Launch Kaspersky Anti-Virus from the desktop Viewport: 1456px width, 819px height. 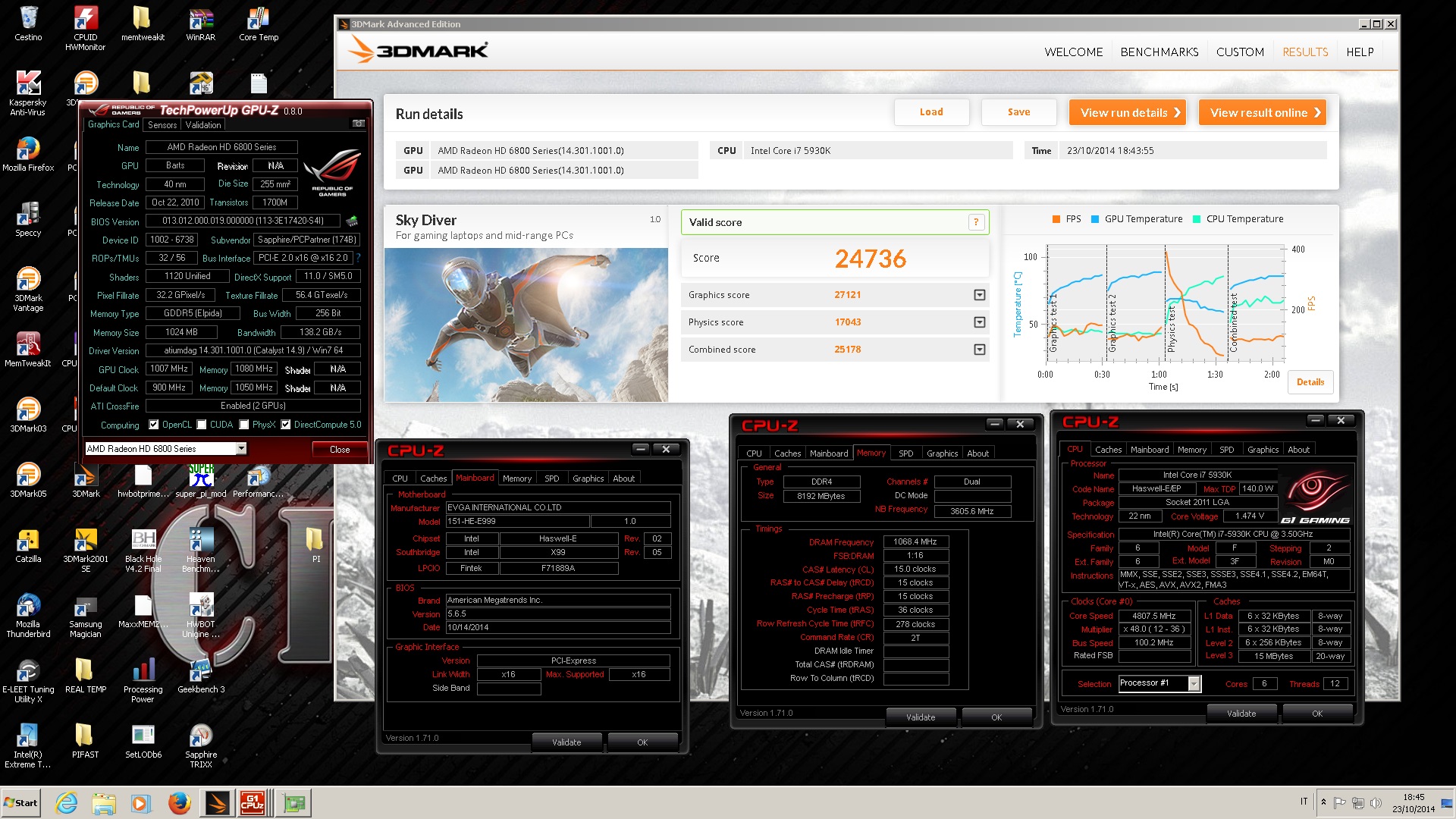[x=28, y=93]
